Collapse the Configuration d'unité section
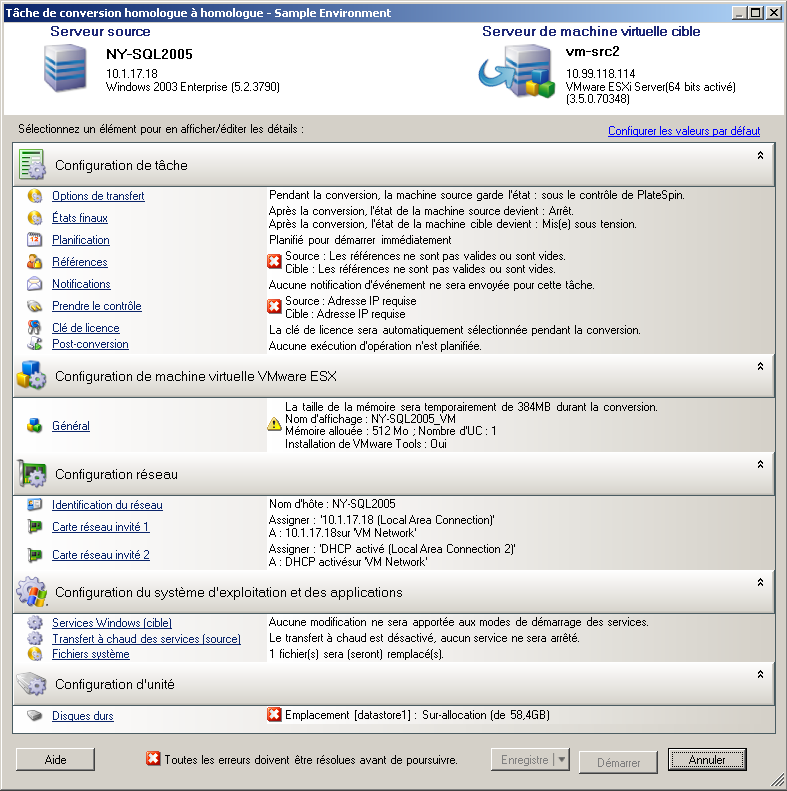The height and width of the screenshot is (791, 787). coord(760,674)
